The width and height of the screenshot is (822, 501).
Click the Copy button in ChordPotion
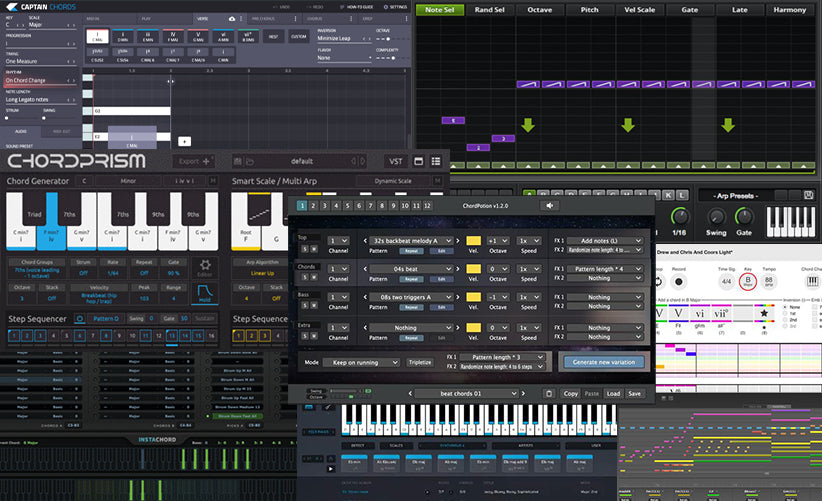point(570,394)
